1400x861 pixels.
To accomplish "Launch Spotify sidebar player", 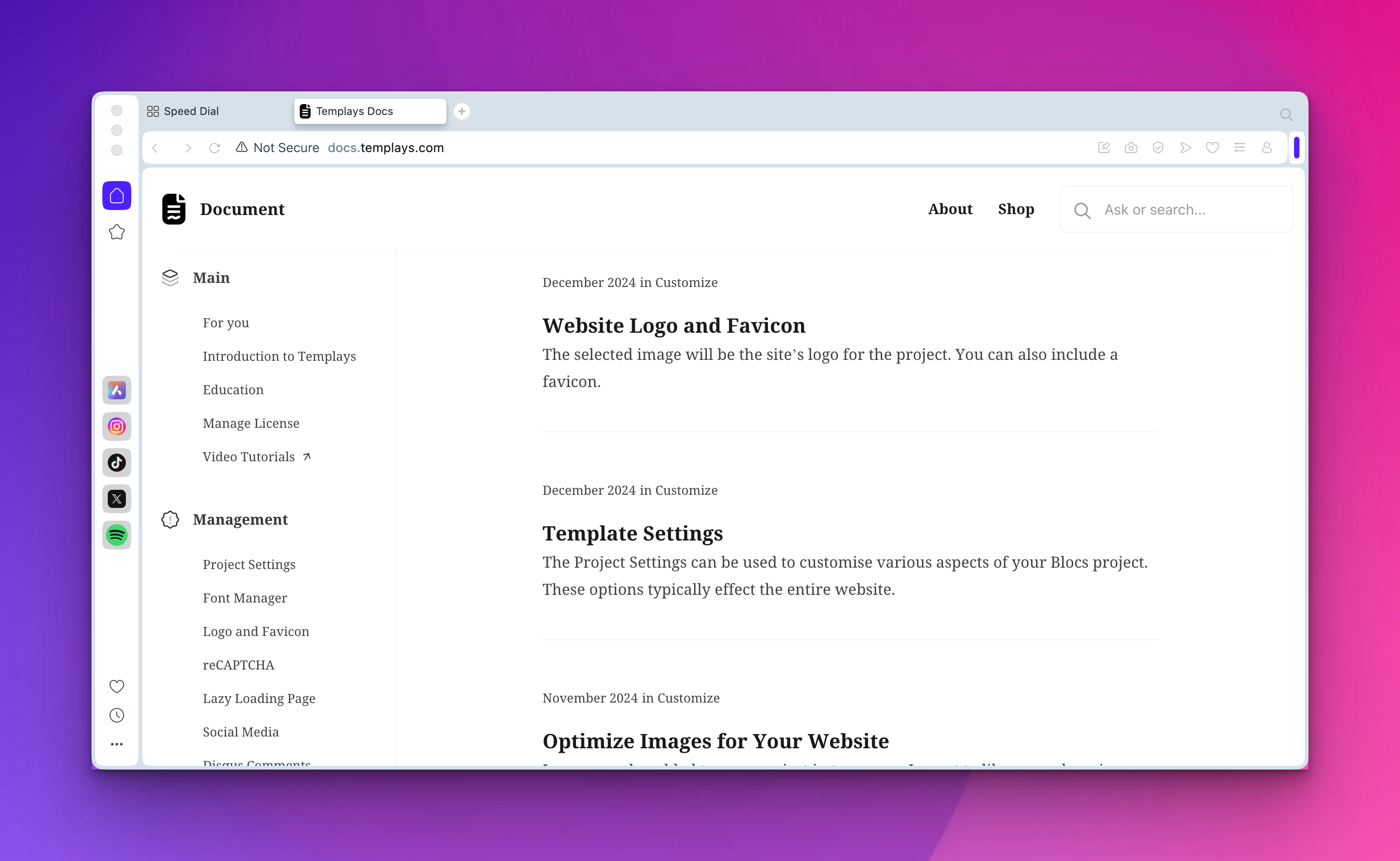I will pos(117,535).
